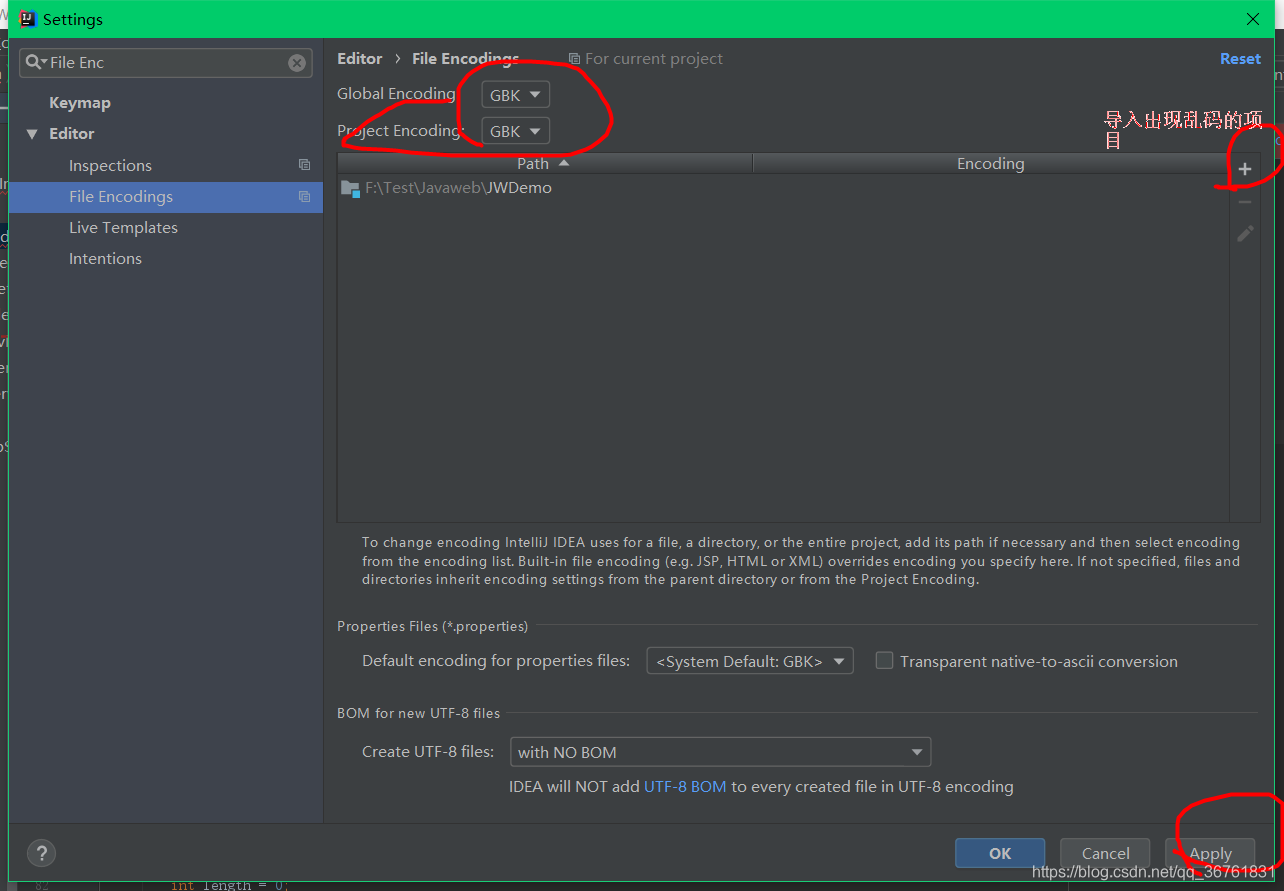This screenshot has width=1284, height=891.
Task: Open the Project Encoding GBK dropdown
Action: [x=515, y=131]
